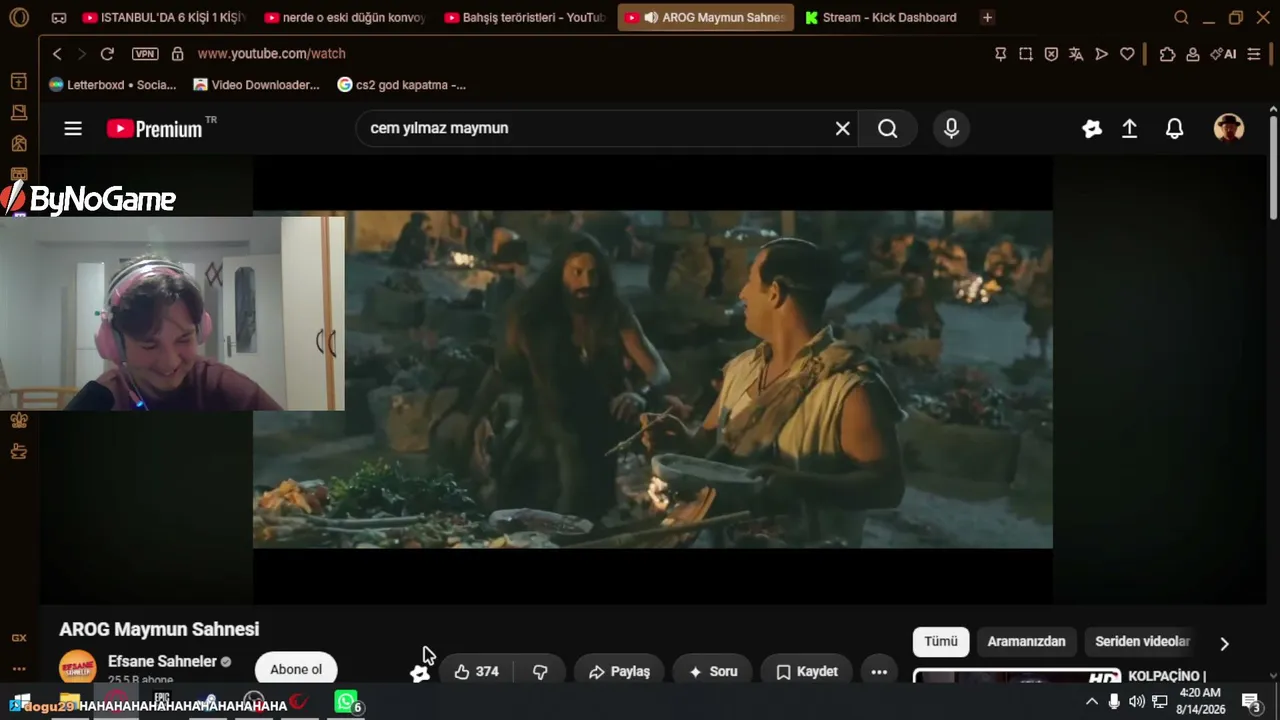Screen dimensions: 1280x720
Task: Reload the YouTube page
Action: point(107,54)
